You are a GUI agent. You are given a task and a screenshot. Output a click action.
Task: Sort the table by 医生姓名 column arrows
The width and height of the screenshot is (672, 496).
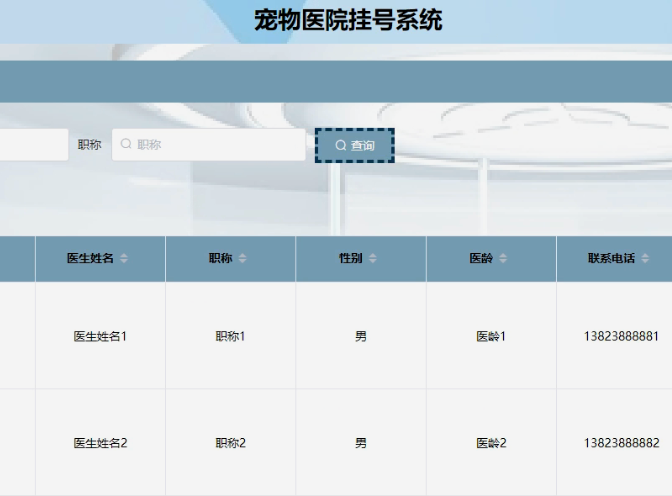124,259
